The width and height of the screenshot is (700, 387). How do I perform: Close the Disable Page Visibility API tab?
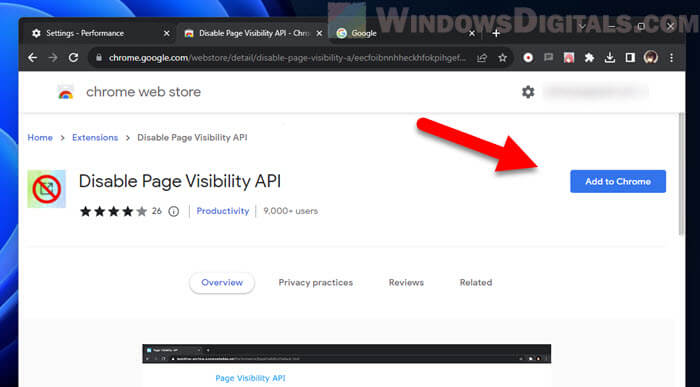tap(319, 33)
